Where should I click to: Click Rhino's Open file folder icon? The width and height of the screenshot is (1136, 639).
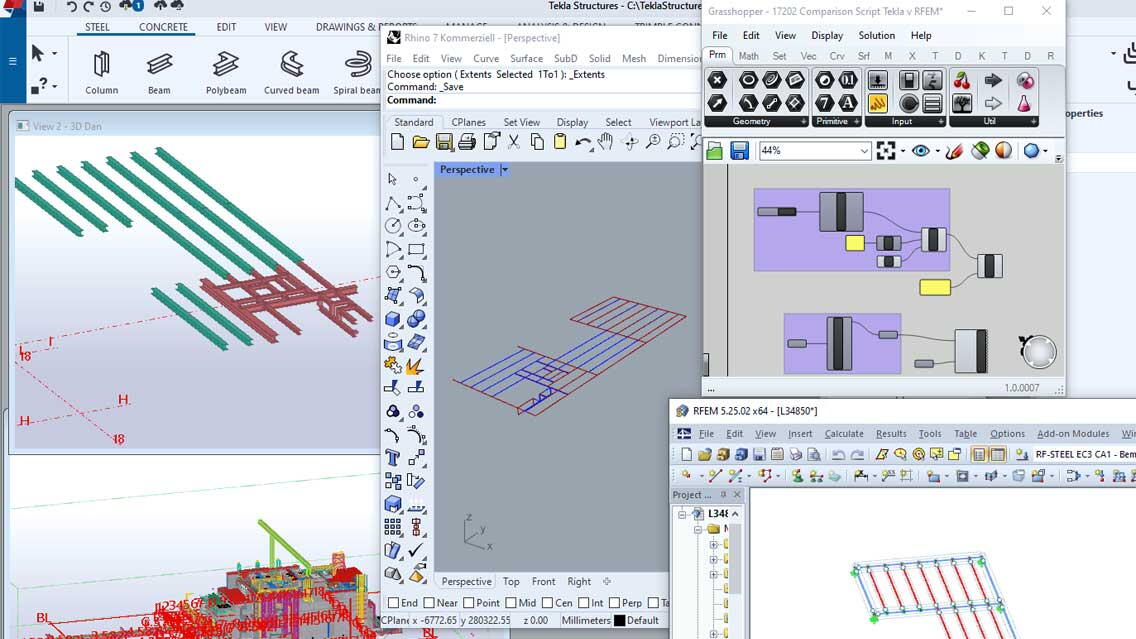[x=420, y=142]
